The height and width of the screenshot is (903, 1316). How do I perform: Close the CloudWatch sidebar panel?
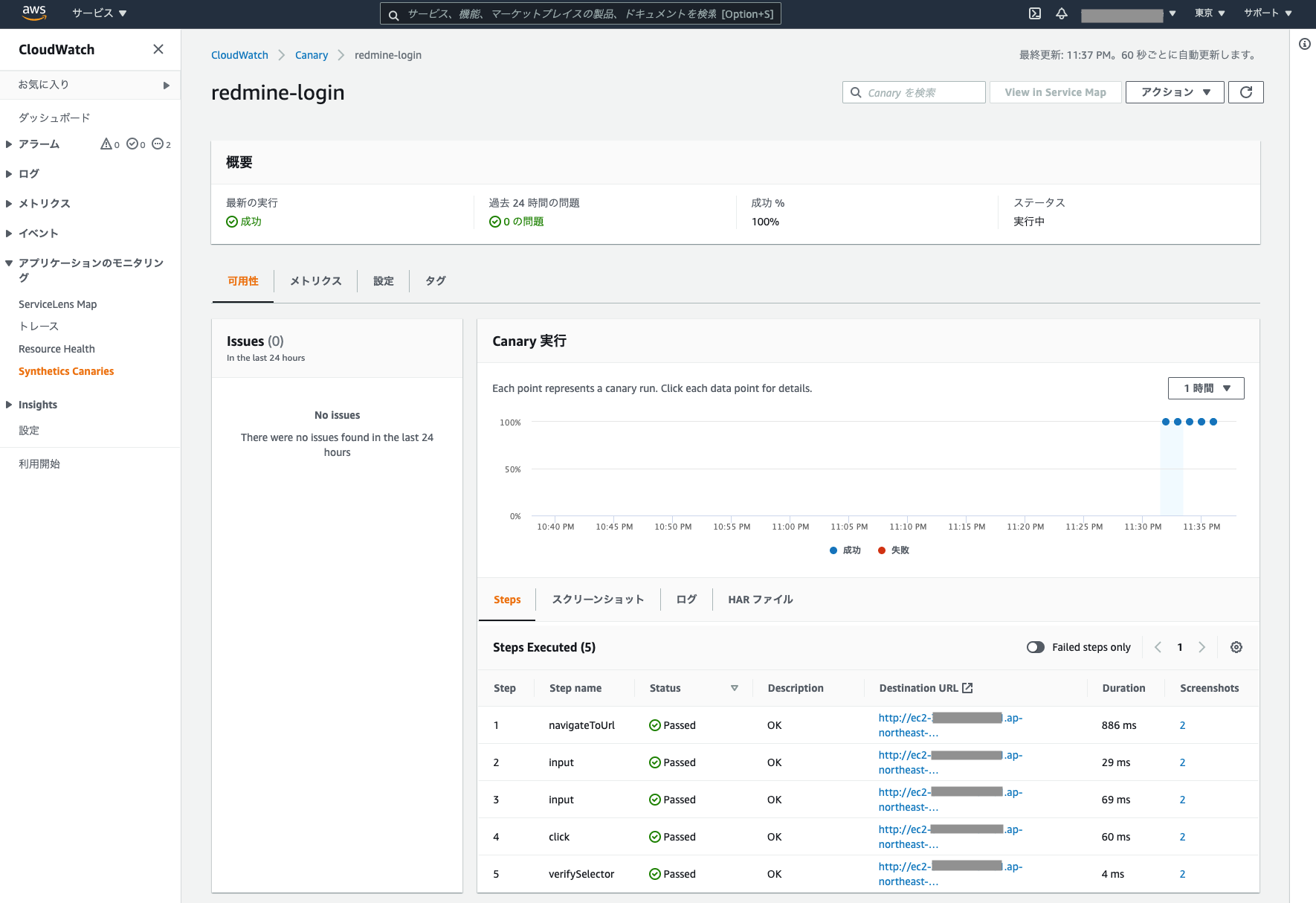(158, 49)
